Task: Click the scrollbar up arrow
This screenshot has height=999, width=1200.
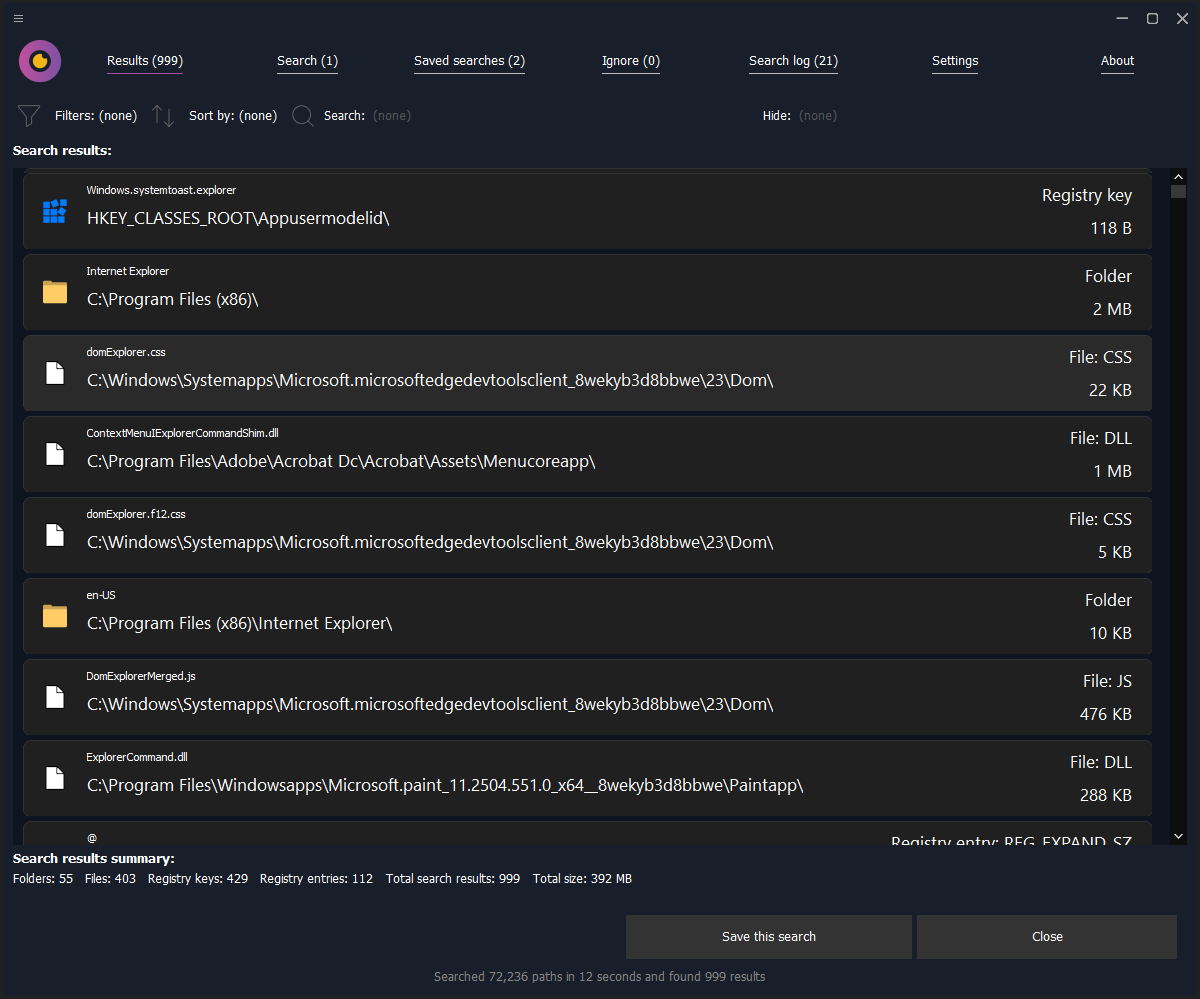Action: (x=1178, y=176)
